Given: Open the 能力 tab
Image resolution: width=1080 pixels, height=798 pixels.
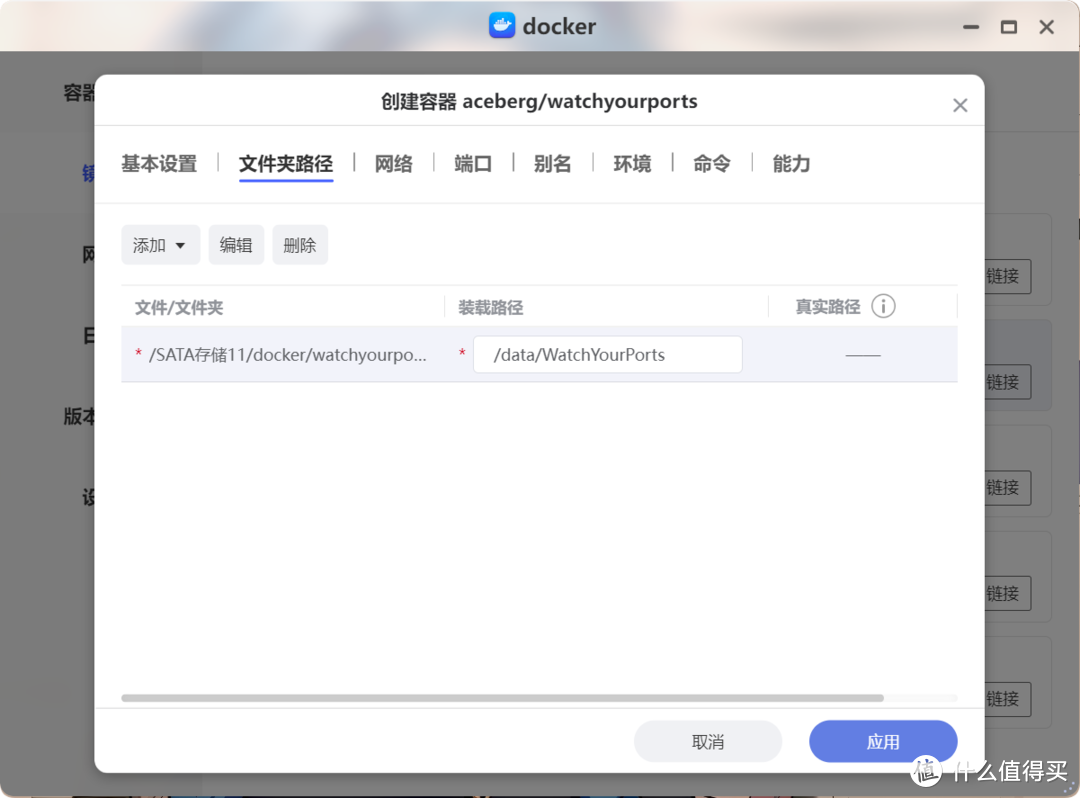Looking at the screenshot, I should (790, 163).
